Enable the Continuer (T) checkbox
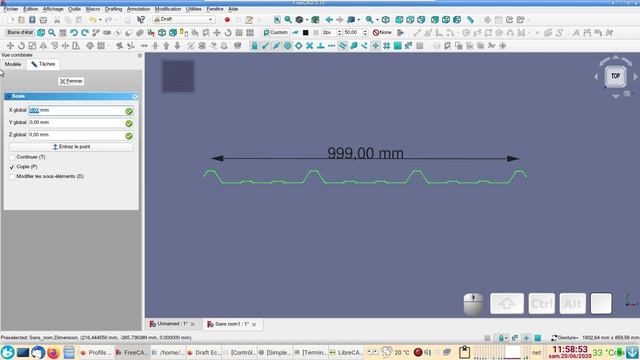 pyautogui.click(x=12, y=157)
